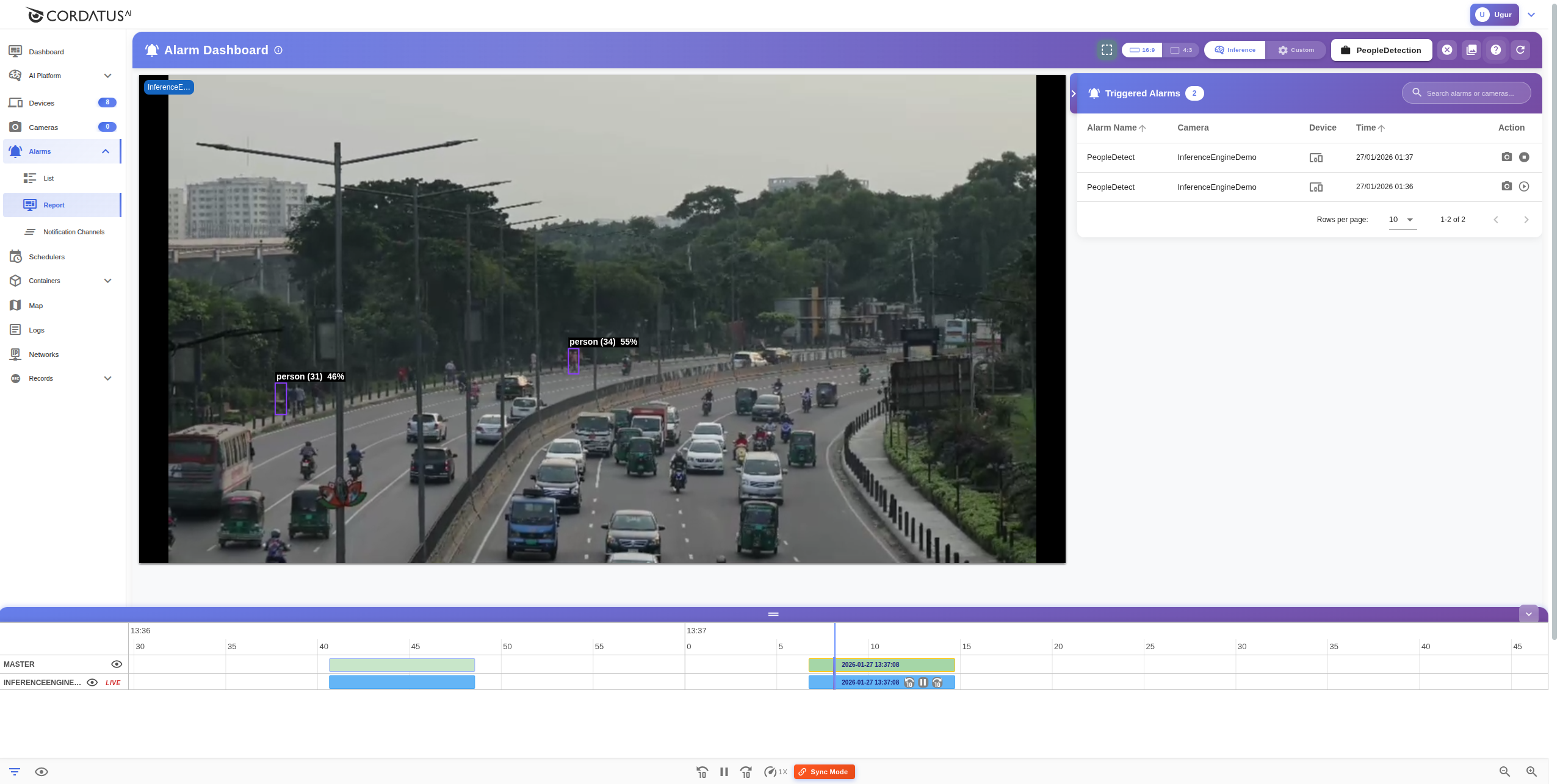Switch to the Custom view tab
The image size is (1560, 784).
tap(1296, 50)
